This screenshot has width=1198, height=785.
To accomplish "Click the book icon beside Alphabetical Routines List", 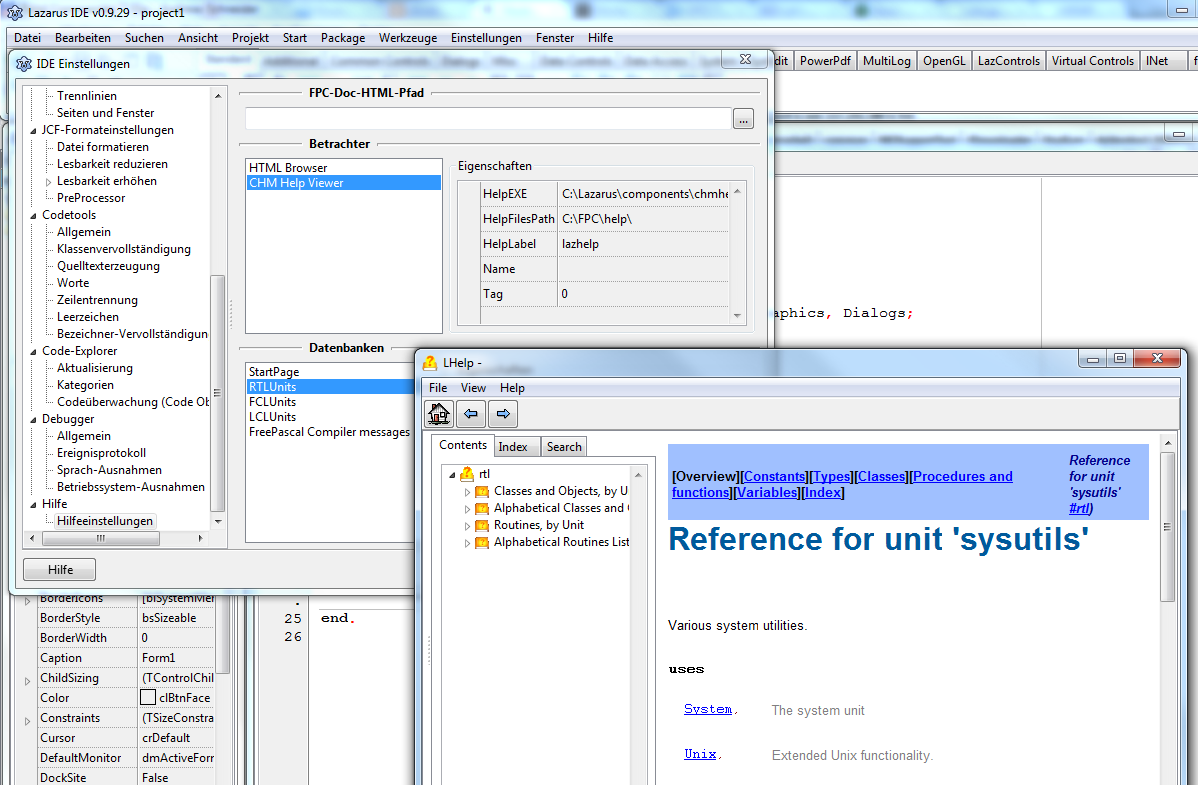I will click(x=482, y=542).
